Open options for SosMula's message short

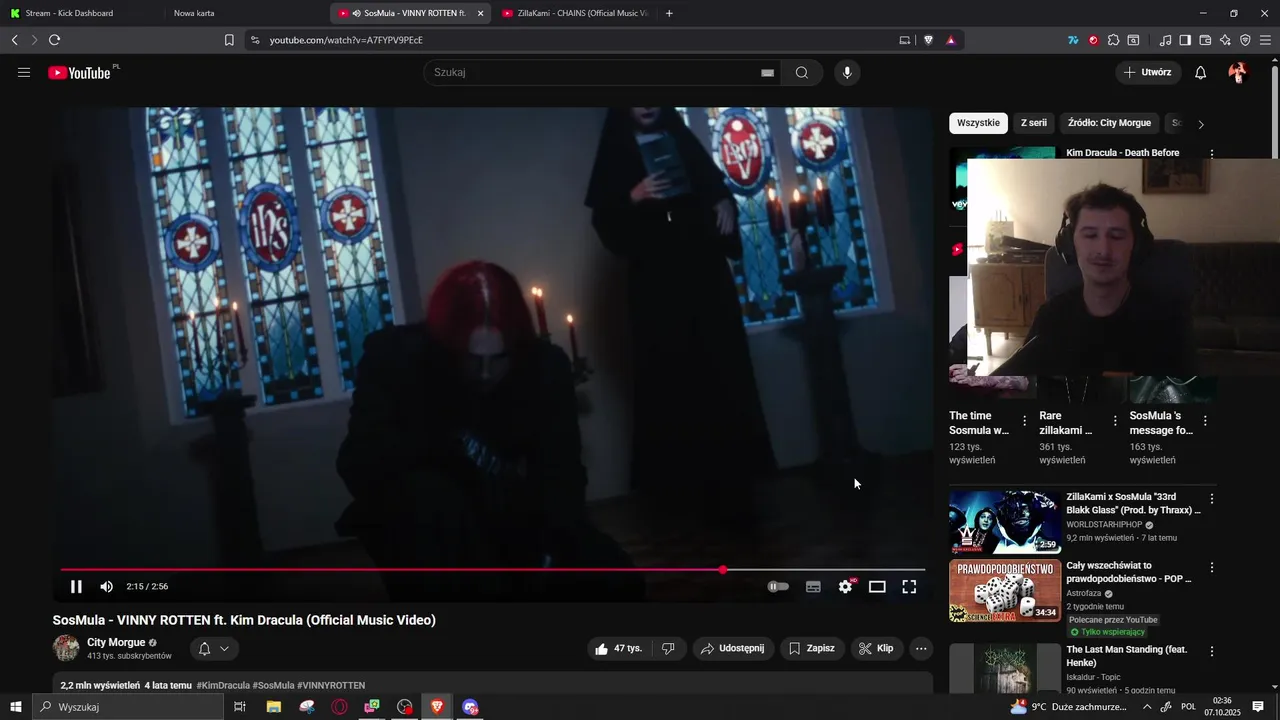[x=1205, y=421]
